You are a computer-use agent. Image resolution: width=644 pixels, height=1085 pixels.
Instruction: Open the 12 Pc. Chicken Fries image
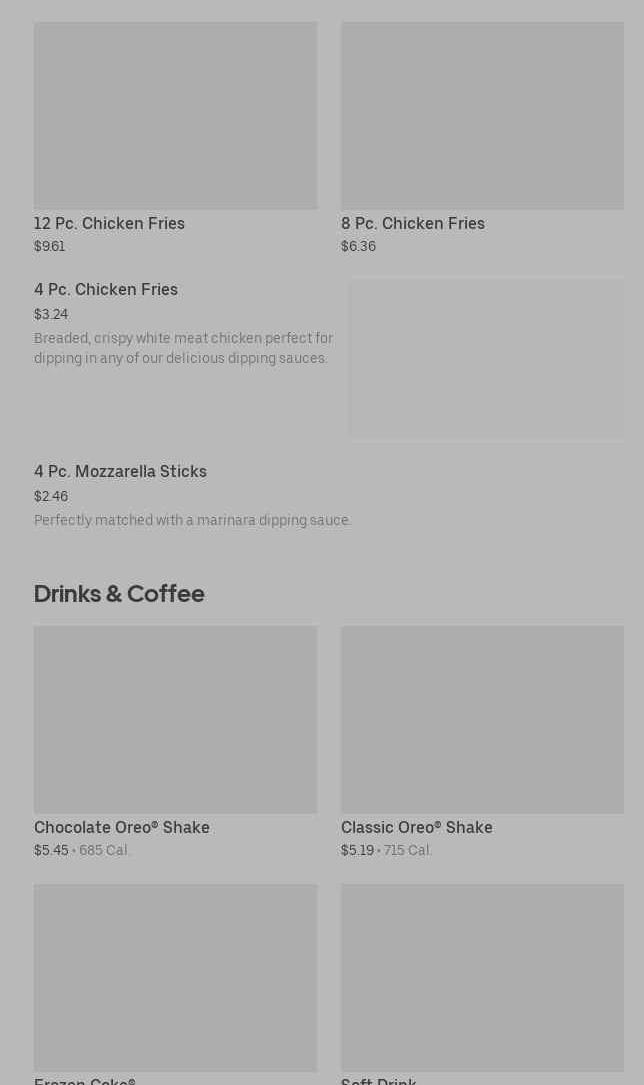click(x=175, y=116)
